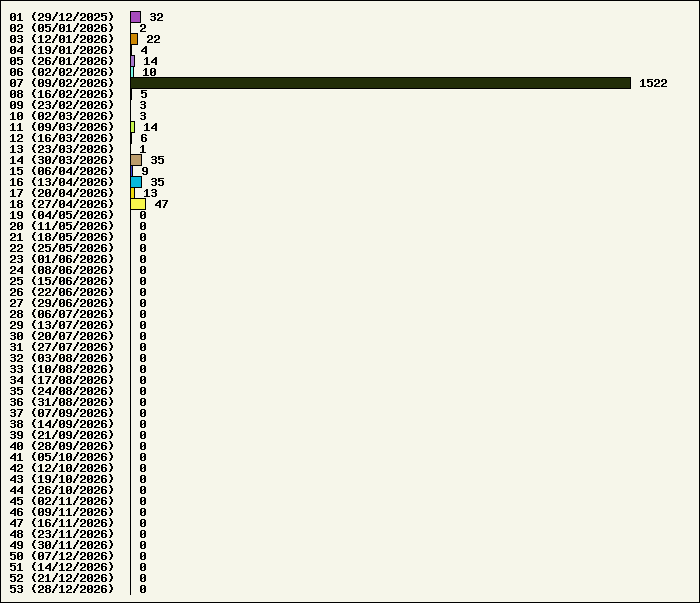Click the label 19 (04/05/2026)
Viewport: 700px width, 603px height.
pyautogui.click(x=61, y=215)
